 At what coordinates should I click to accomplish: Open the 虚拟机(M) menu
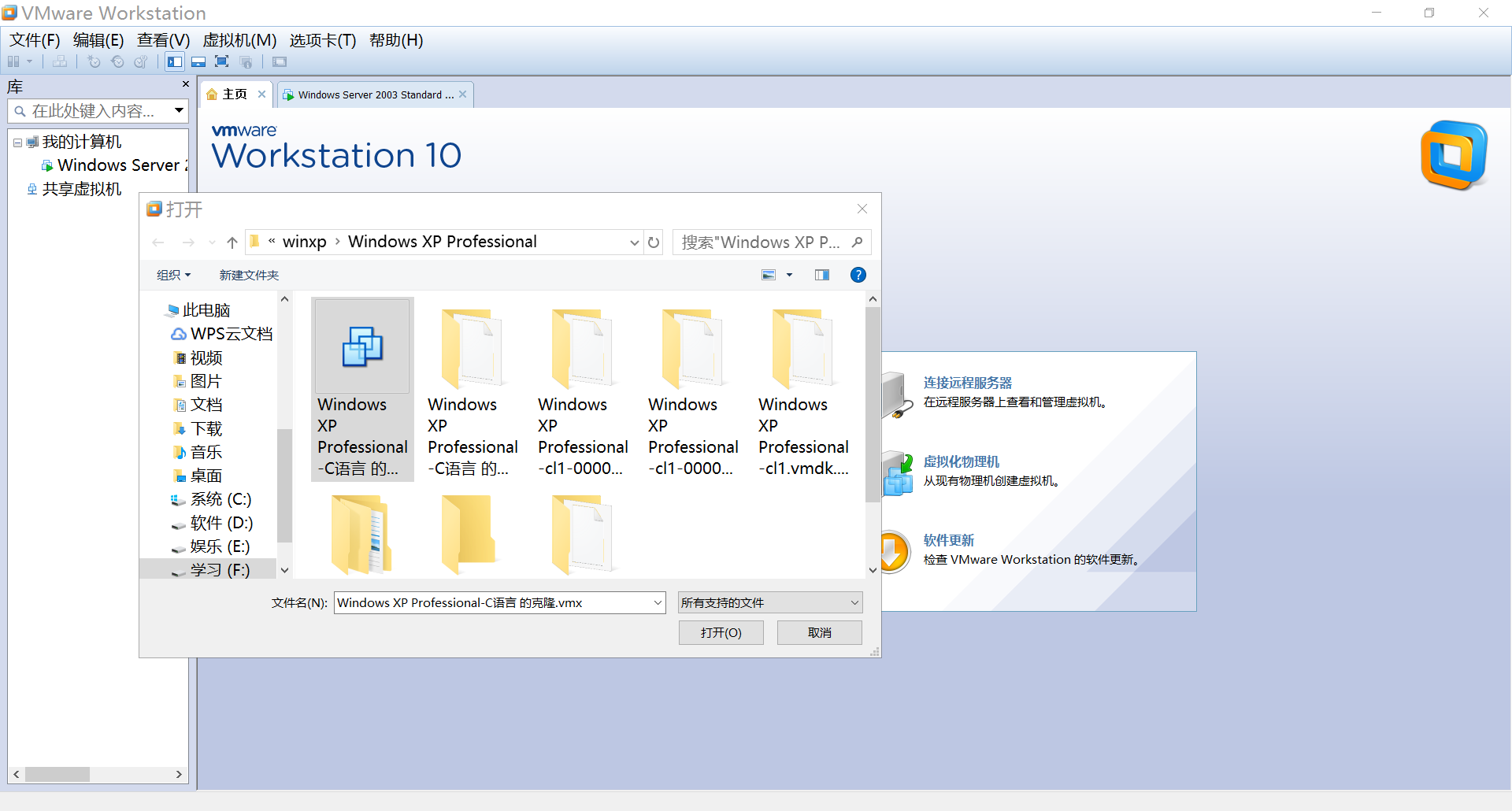[x=239, y=40]
